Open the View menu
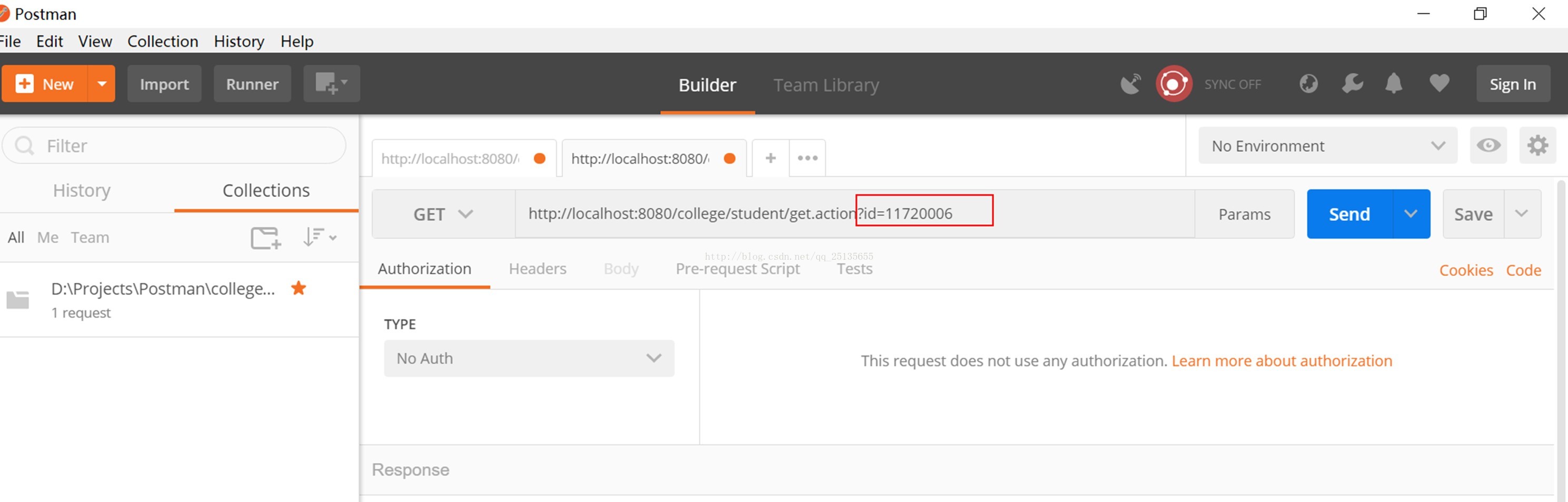The height and width of the screenshot is (502, 1568). (95, 42)
